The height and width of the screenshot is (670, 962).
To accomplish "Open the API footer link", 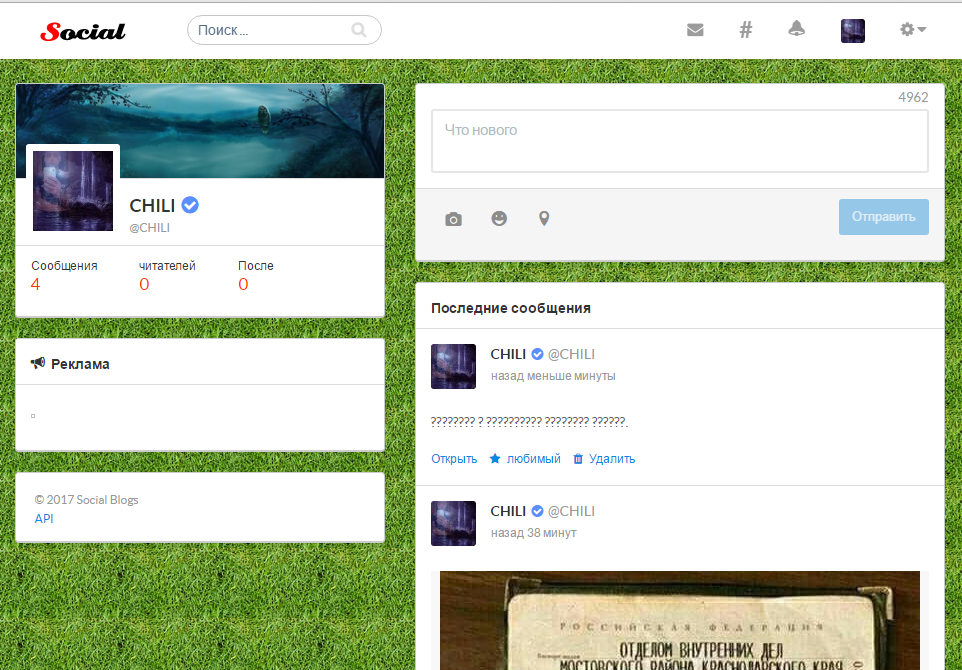I will coord(44,519).
